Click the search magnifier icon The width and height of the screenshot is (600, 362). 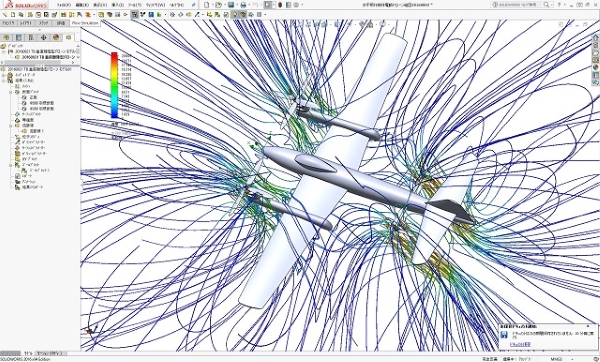(546, 5)
